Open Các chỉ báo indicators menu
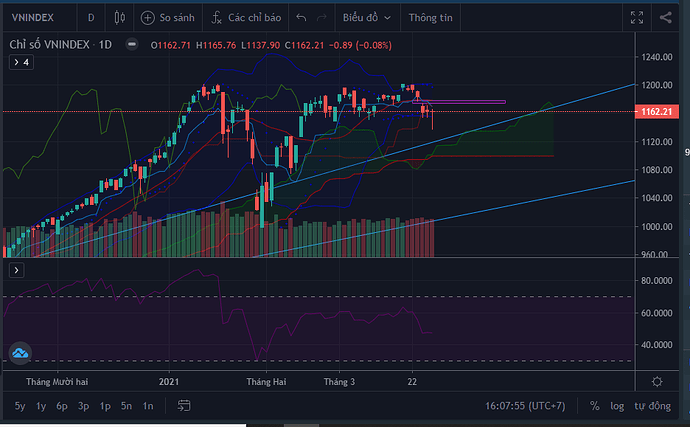 (246, 18)
